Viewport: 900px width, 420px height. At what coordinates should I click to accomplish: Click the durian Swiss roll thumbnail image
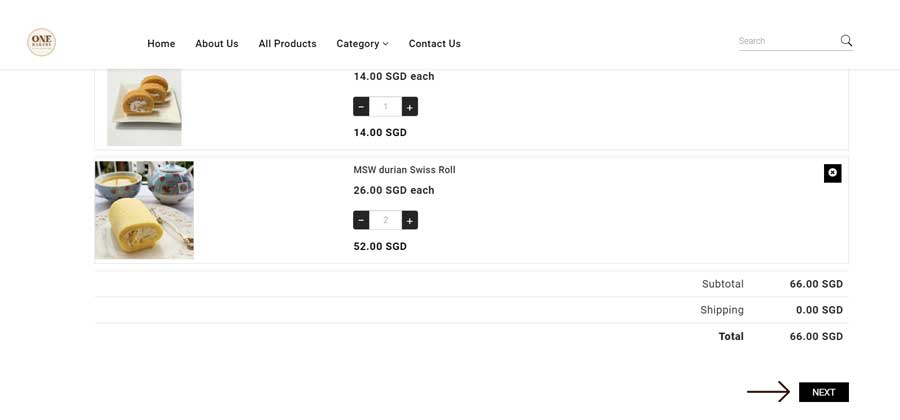[144, 210]
